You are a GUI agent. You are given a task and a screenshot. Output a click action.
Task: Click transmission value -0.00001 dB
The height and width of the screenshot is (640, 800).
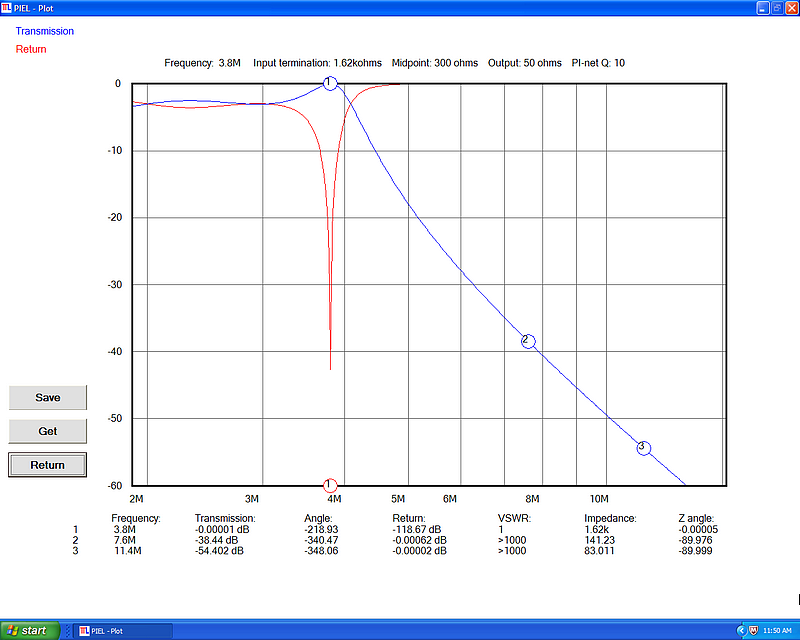222,529
